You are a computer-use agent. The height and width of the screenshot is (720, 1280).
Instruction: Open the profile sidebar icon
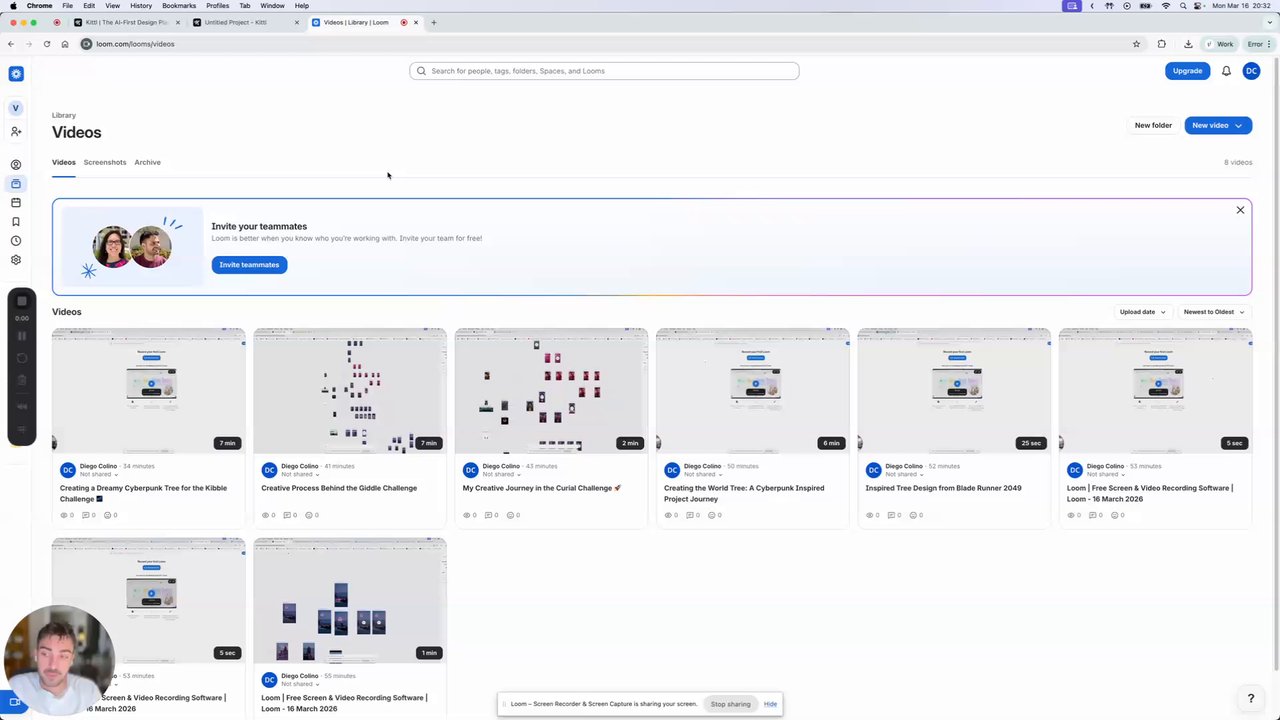pyautogui.click(x=16, y=165)
